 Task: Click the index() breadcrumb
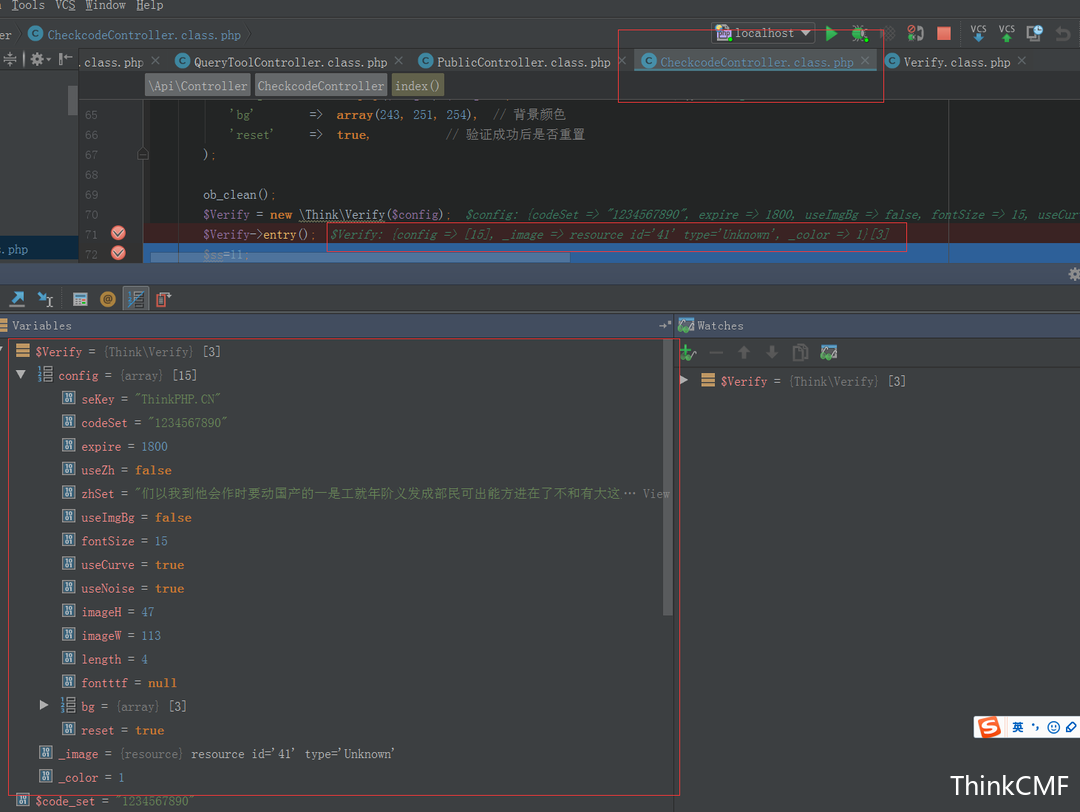[x=417, y=86]
